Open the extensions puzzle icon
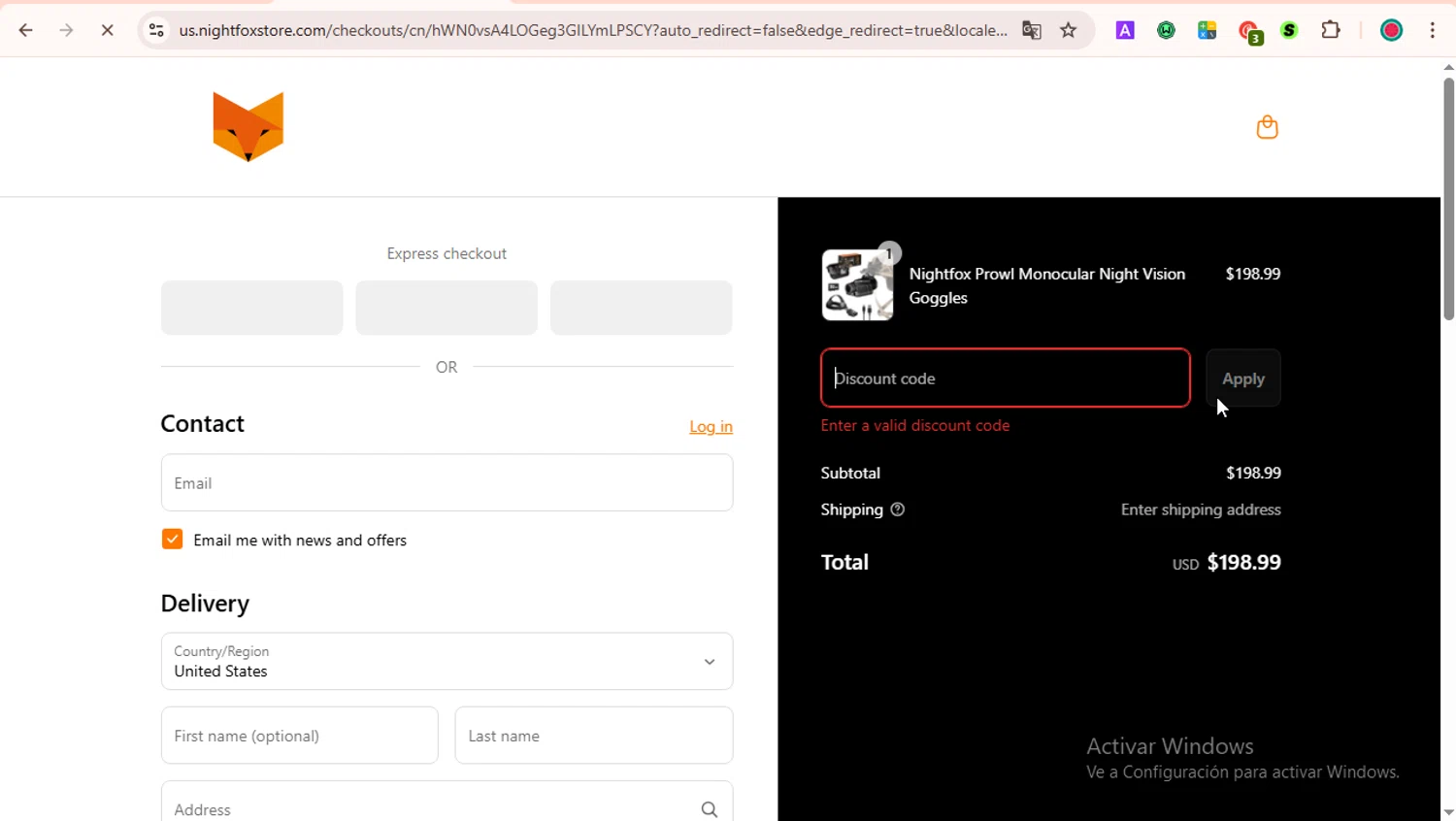Viewport: 1456px width, 821px height. pyautogui.click(x=1331, y=30)
